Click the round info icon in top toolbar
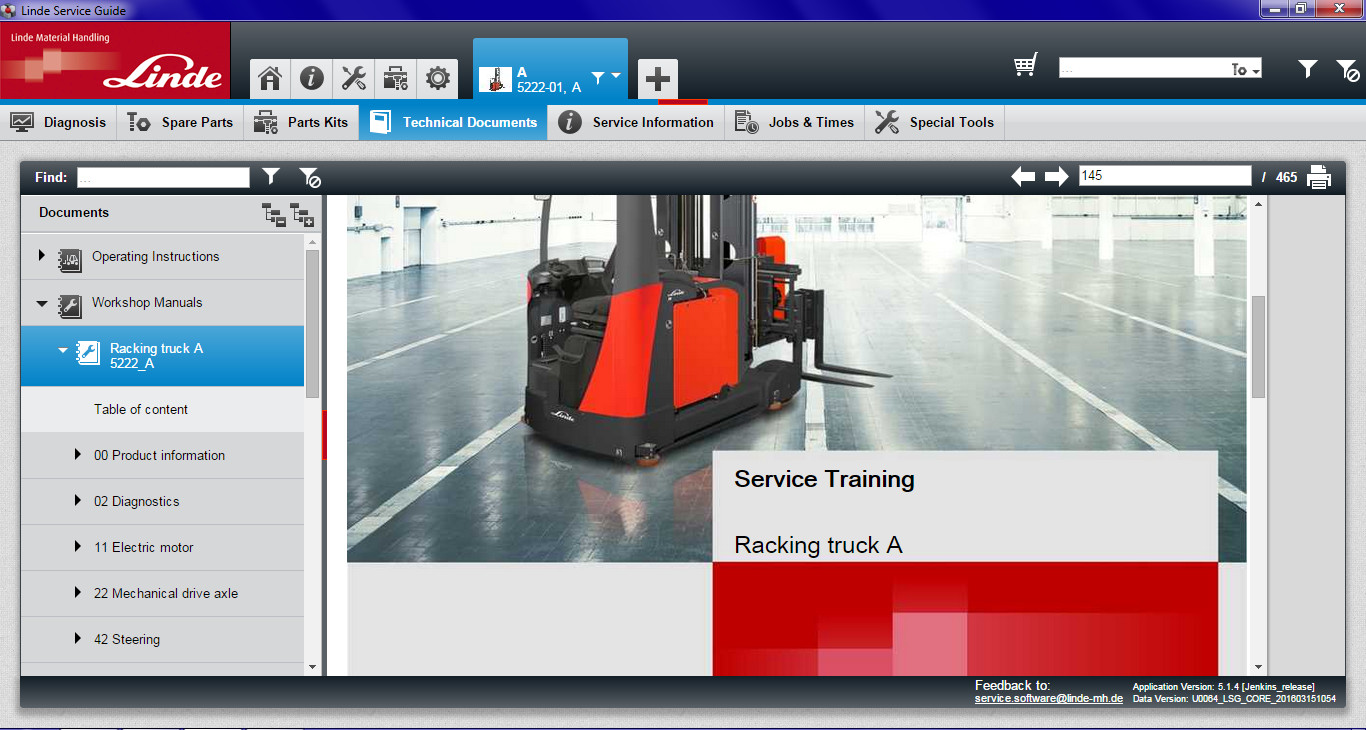Screen dimensions: 1366x730 click(x=311, y=78)
